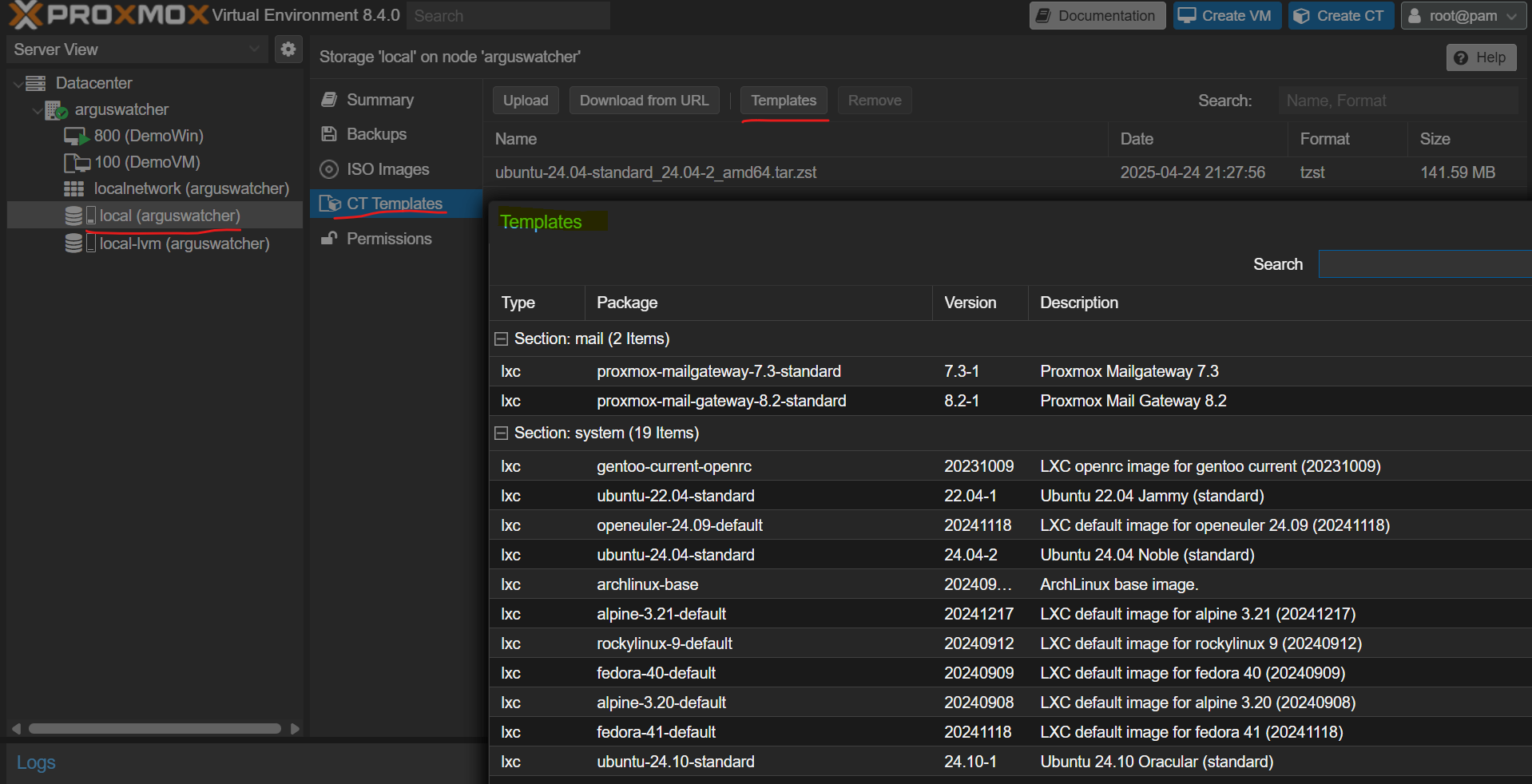Screen dimensions: 1532x784
Task: Select the ubuntu-24.10-standard template
Action: tap(1010, 762)
